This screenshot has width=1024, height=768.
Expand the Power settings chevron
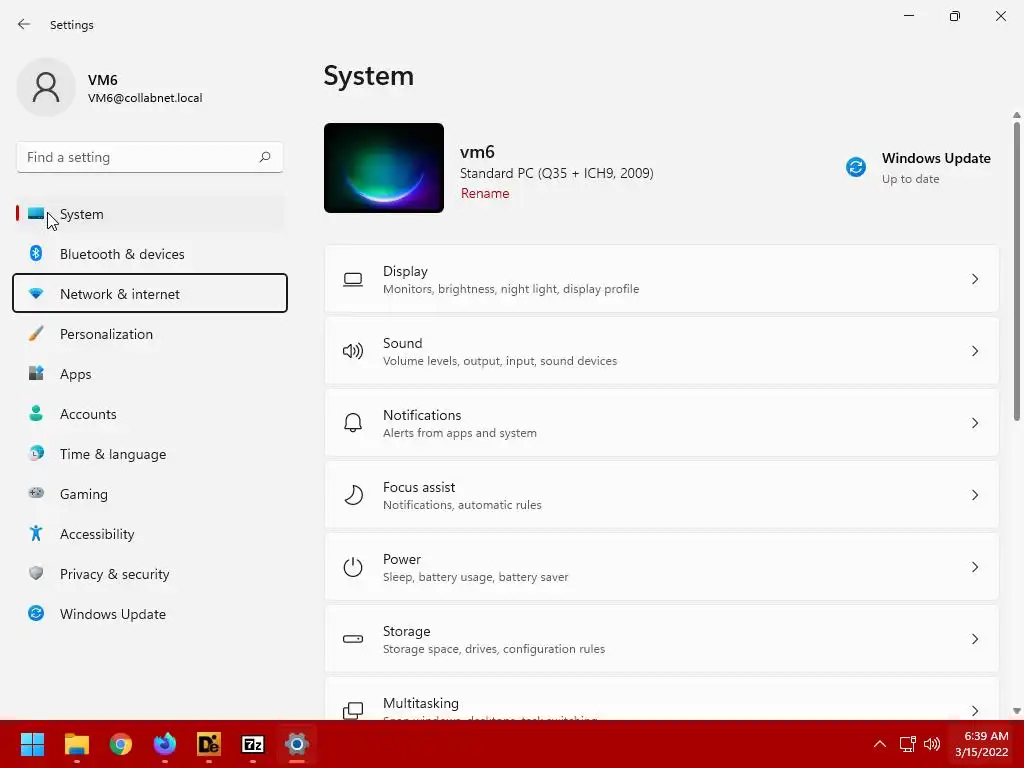(x=974, y=567)
